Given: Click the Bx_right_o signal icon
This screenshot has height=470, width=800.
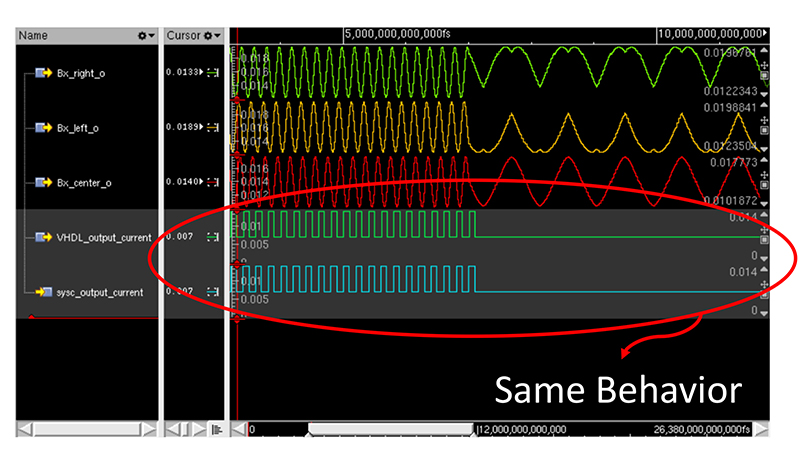Looking at the screenshot, I should click(44, 73).
